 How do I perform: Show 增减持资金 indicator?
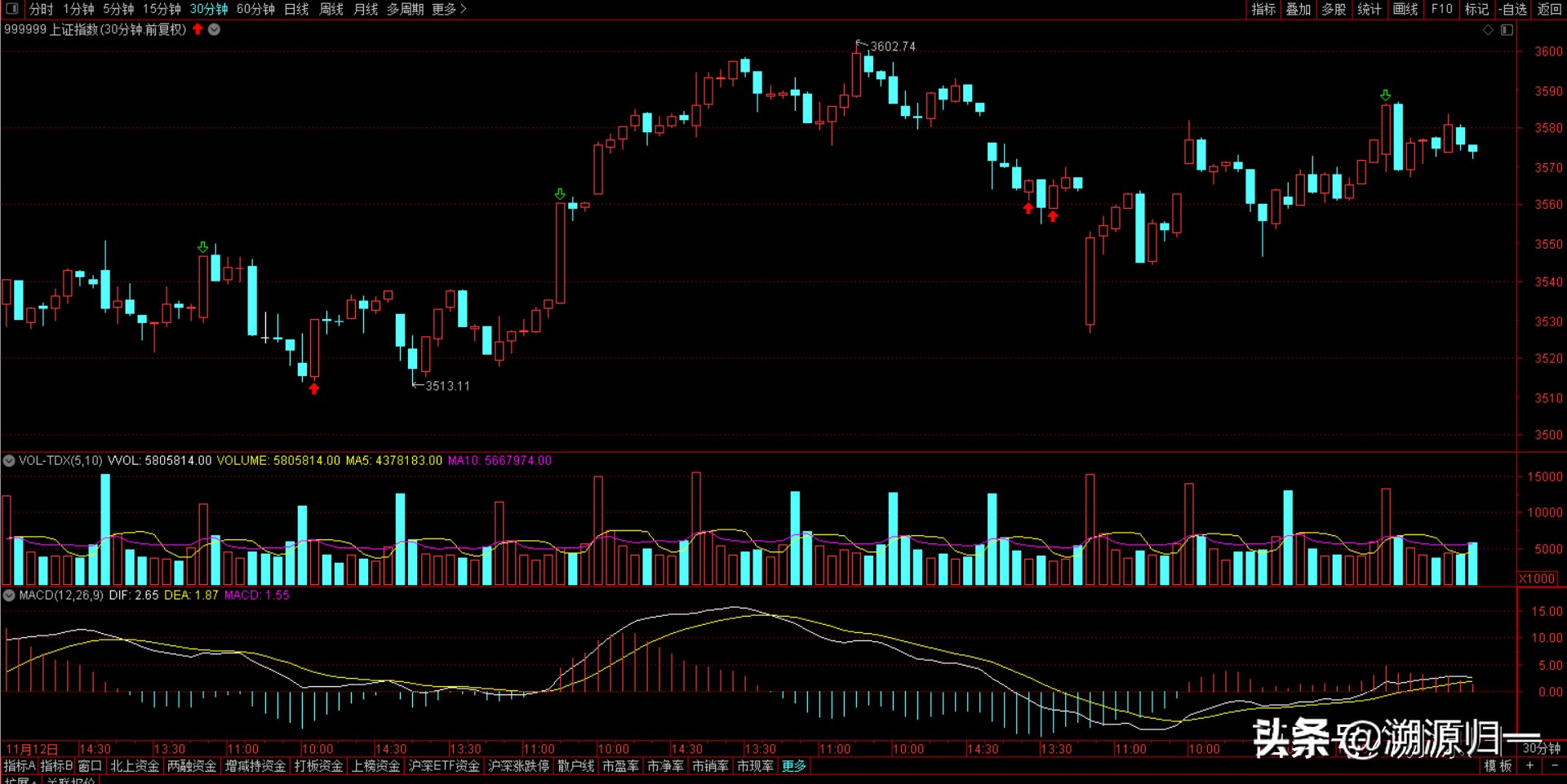coord(255,766)
